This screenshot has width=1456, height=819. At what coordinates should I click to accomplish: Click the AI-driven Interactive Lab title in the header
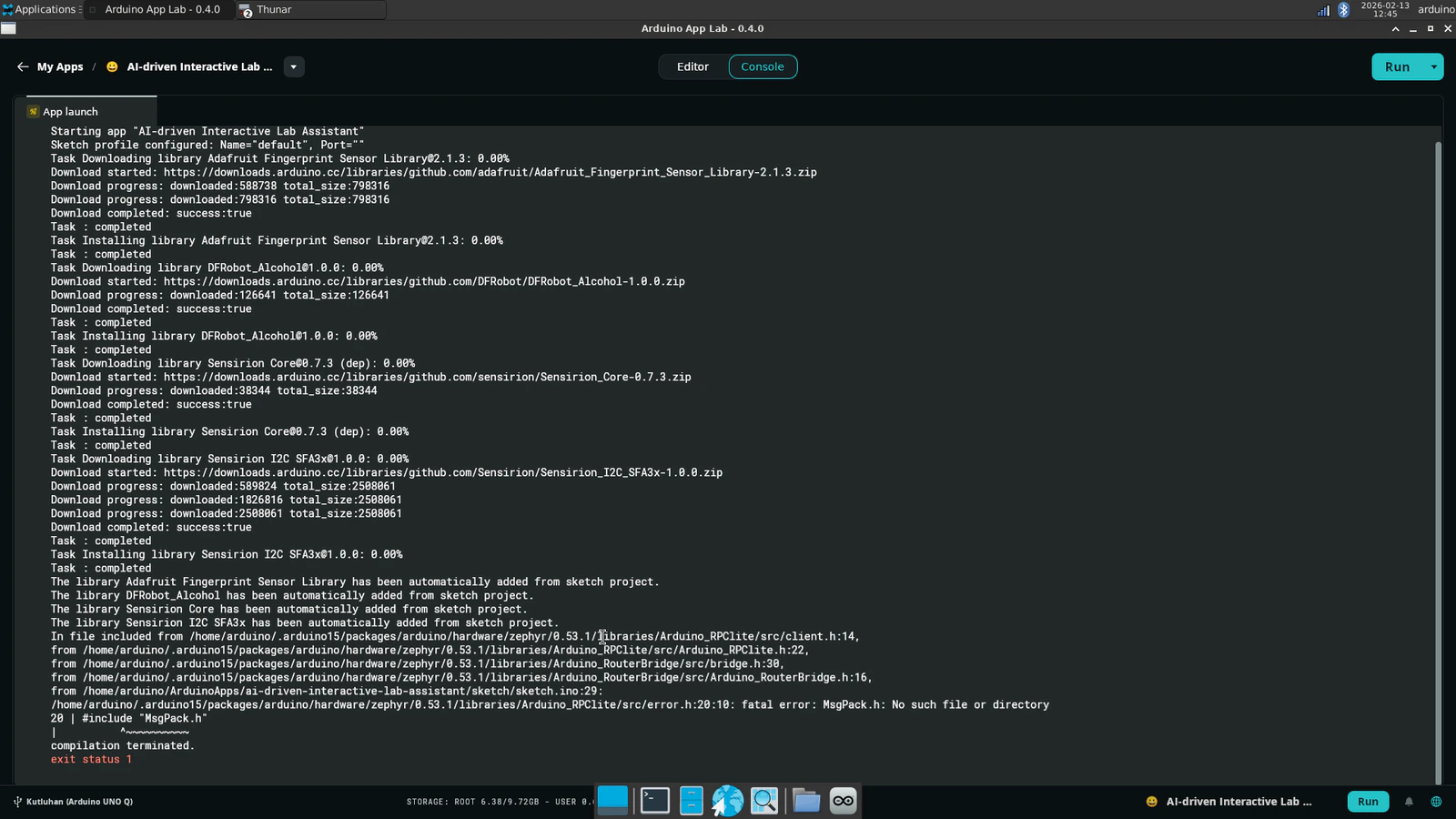[x=199, y=66]
